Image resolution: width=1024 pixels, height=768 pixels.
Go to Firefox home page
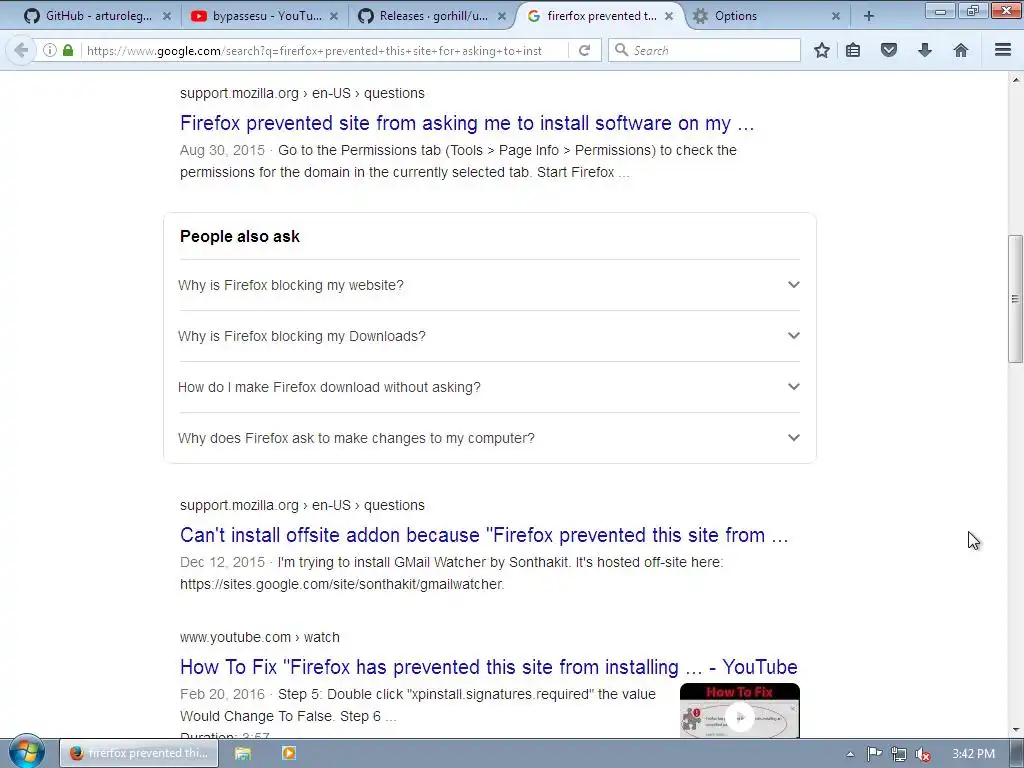(961, 50)
